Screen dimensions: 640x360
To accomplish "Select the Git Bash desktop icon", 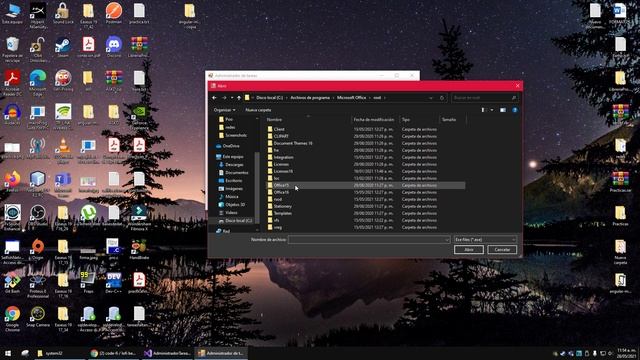I will (12, 284).
